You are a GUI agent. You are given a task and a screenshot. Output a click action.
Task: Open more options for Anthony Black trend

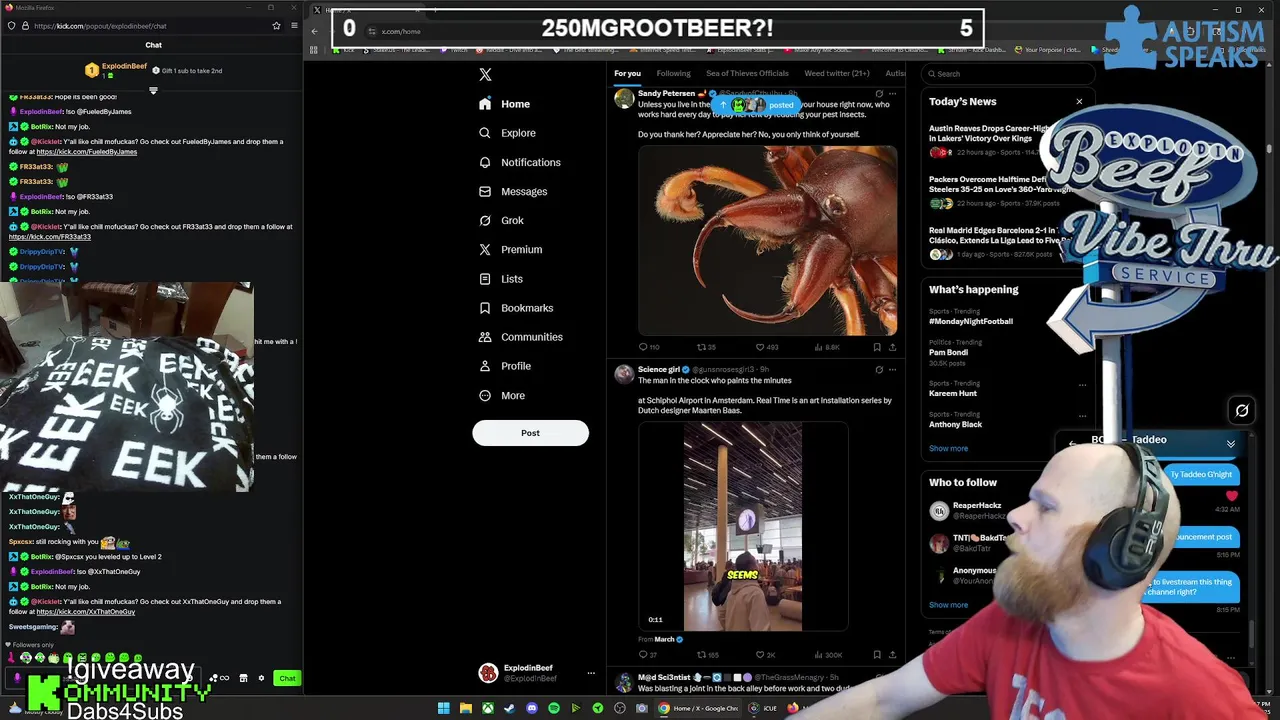click(1082, 415)
